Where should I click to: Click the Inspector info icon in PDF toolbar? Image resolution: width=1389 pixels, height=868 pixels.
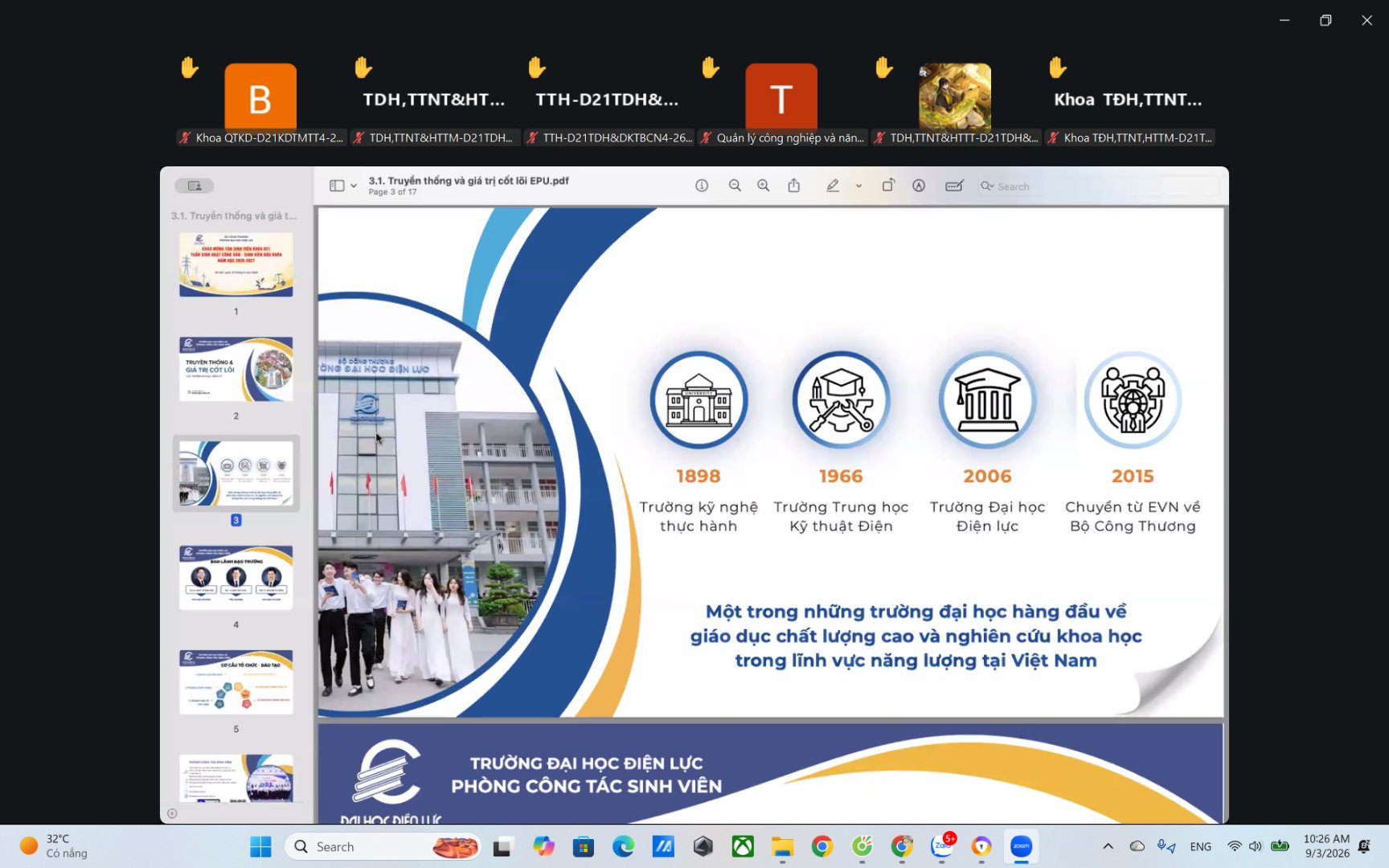coord(702,186)
